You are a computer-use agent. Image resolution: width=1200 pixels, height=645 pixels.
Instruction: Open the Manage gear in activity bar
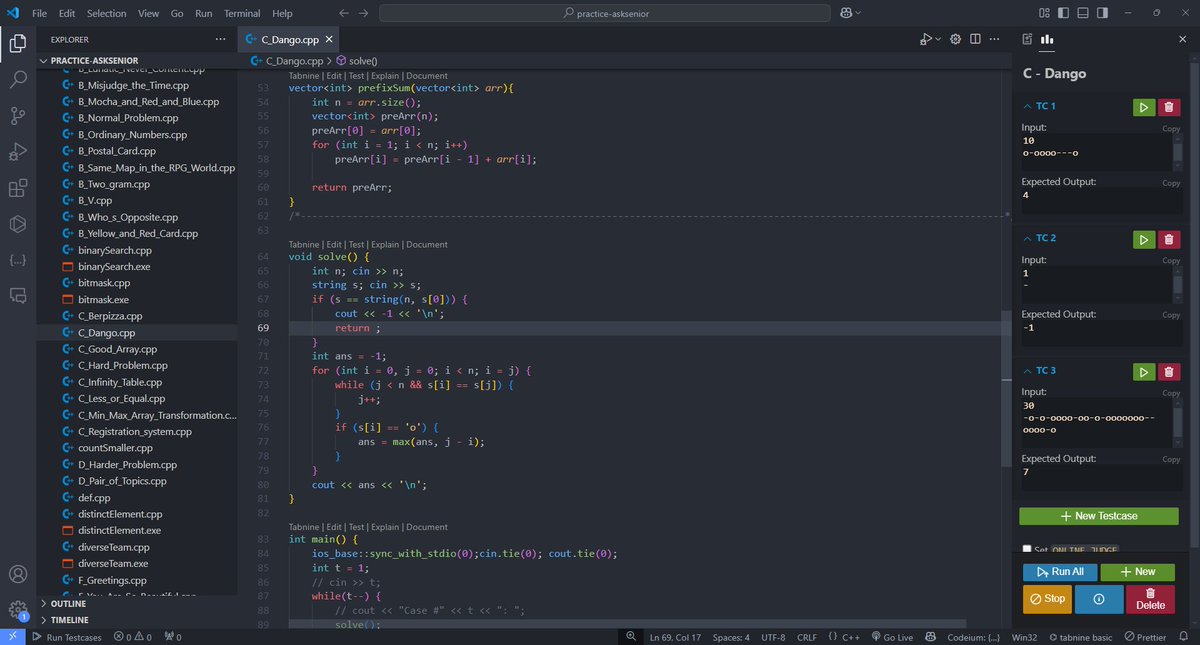[18, 609]
